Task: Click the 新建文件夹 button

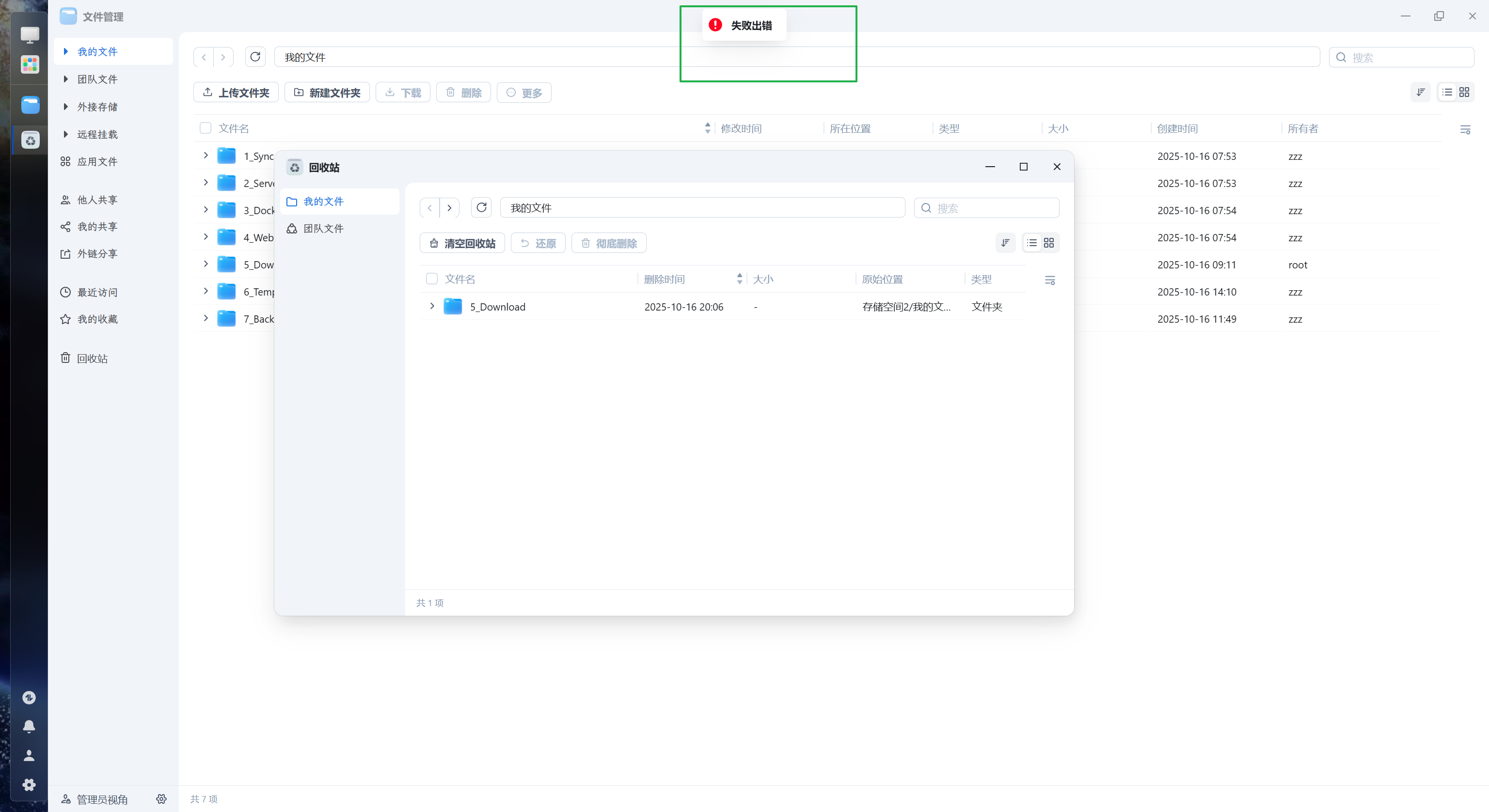Action: point(327,93)
